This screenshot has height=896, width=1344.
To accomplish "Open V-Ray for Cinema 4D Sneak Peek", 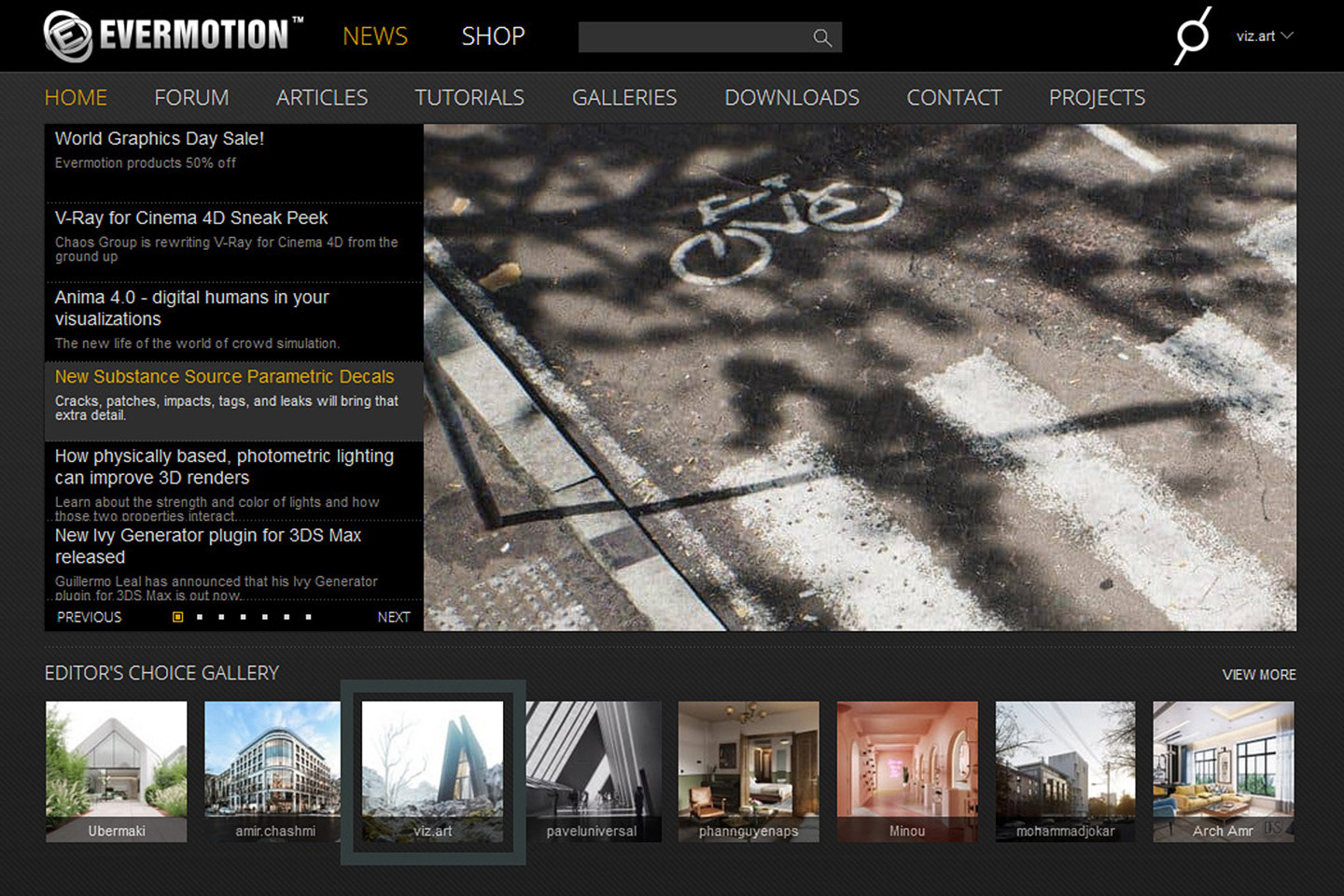I will click(x=234, y=243).
